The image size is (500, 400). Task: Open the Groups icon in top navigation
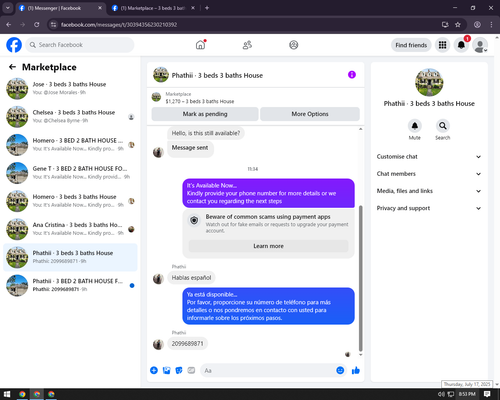(x=294, y=45)
